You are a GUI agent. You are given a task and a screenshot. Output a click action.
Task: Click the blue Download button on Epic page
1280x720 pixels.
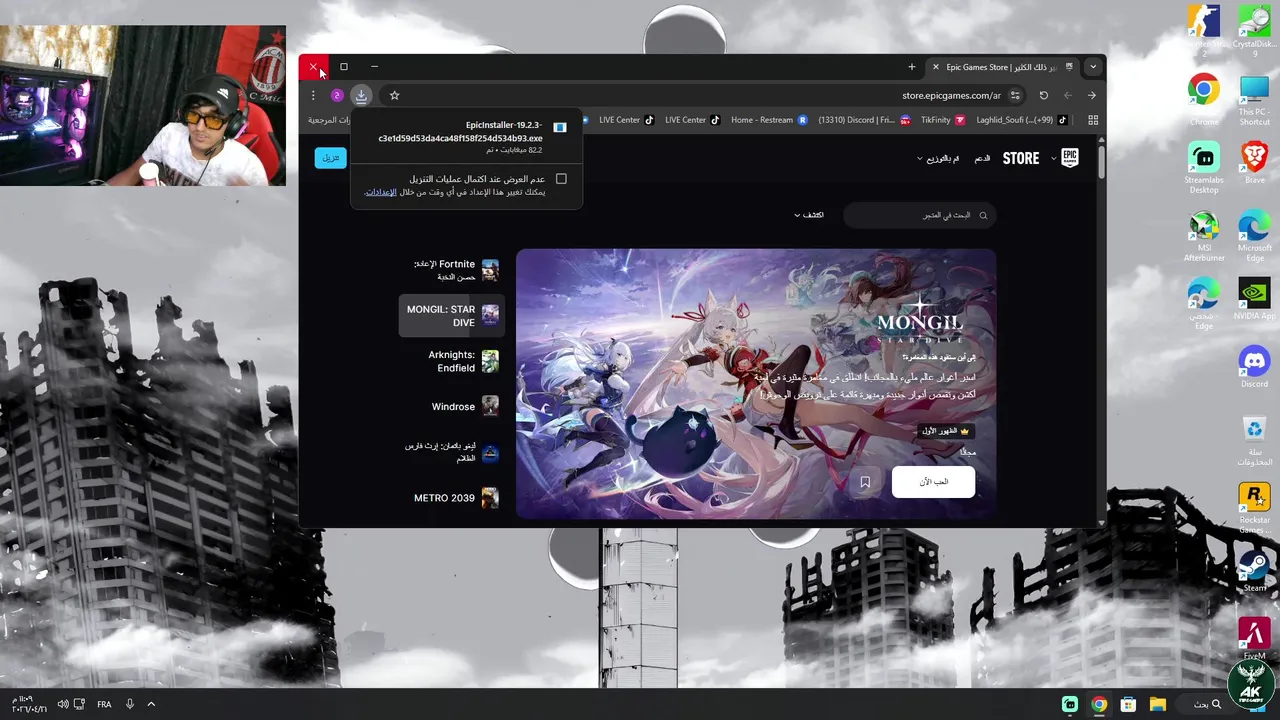pyautogui.click(x=330, y=158)
